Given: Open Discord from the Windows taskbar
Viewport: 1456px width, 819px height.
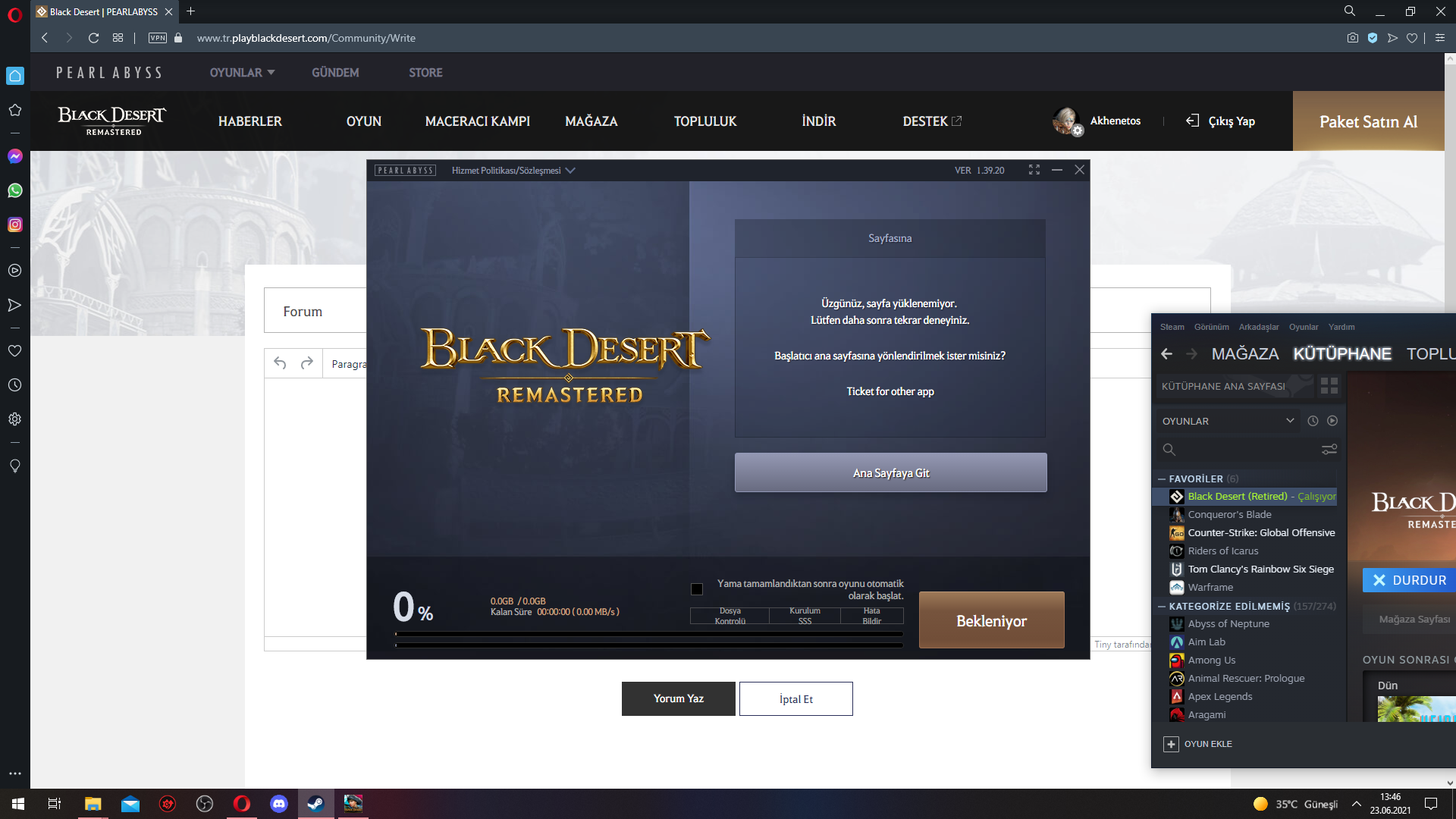Looking at the screenshot, I should [279, 804].
